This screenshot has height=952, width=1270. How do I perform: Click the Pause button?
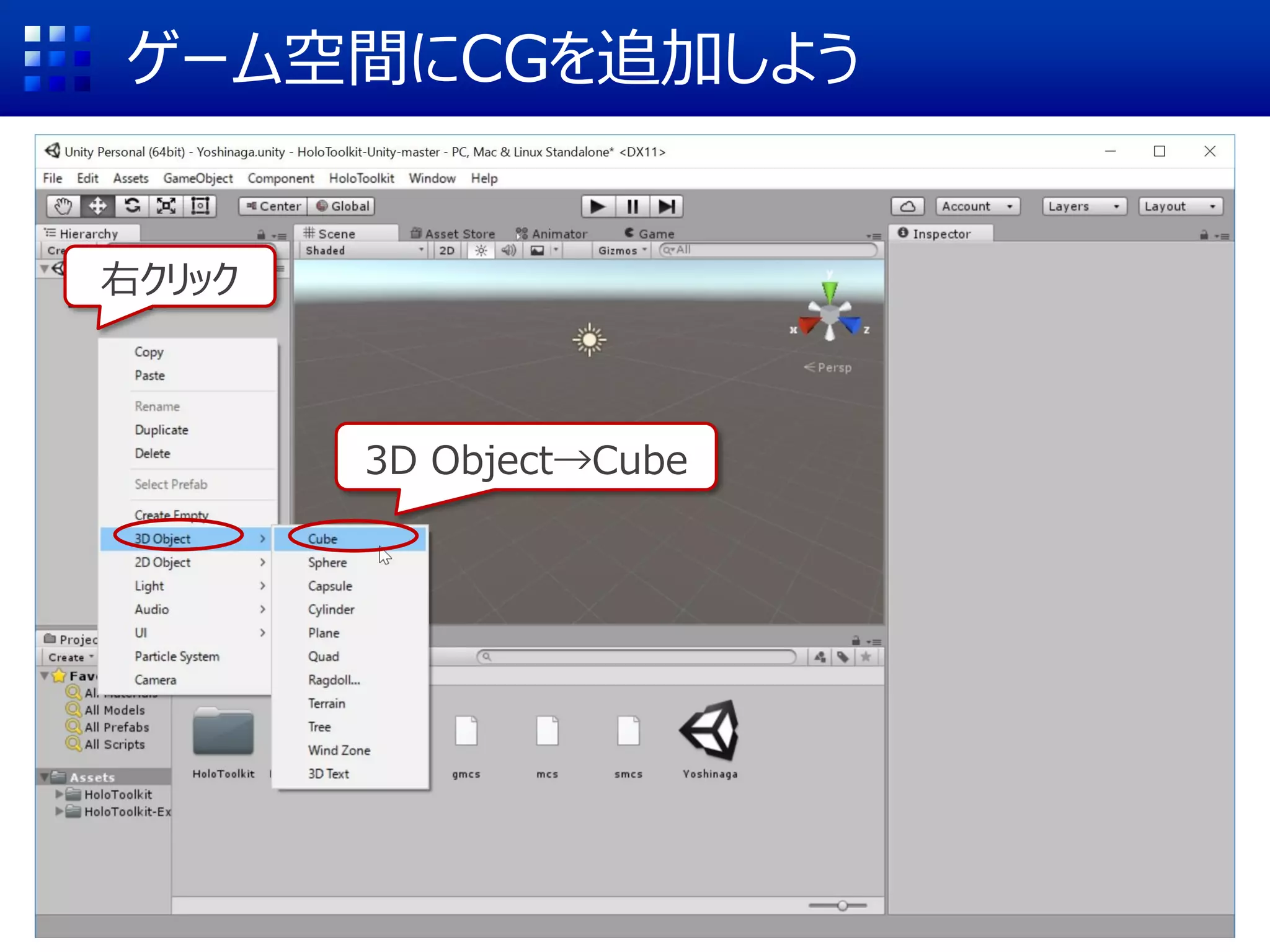(633, 206)
